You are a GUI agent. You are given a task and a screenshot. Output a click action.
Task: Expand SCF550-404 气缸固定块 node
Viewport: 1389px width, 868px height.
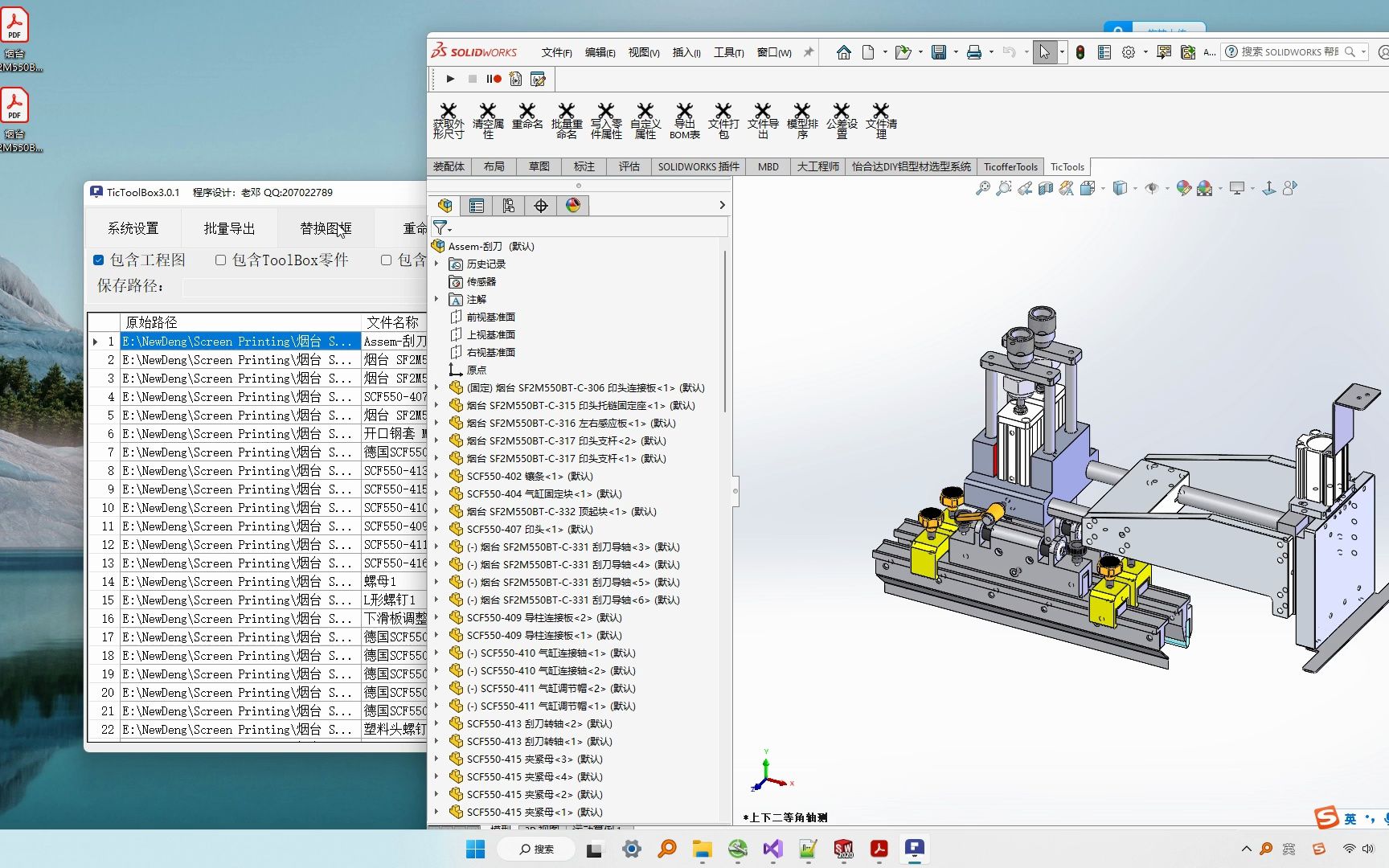tap(436, 493)
